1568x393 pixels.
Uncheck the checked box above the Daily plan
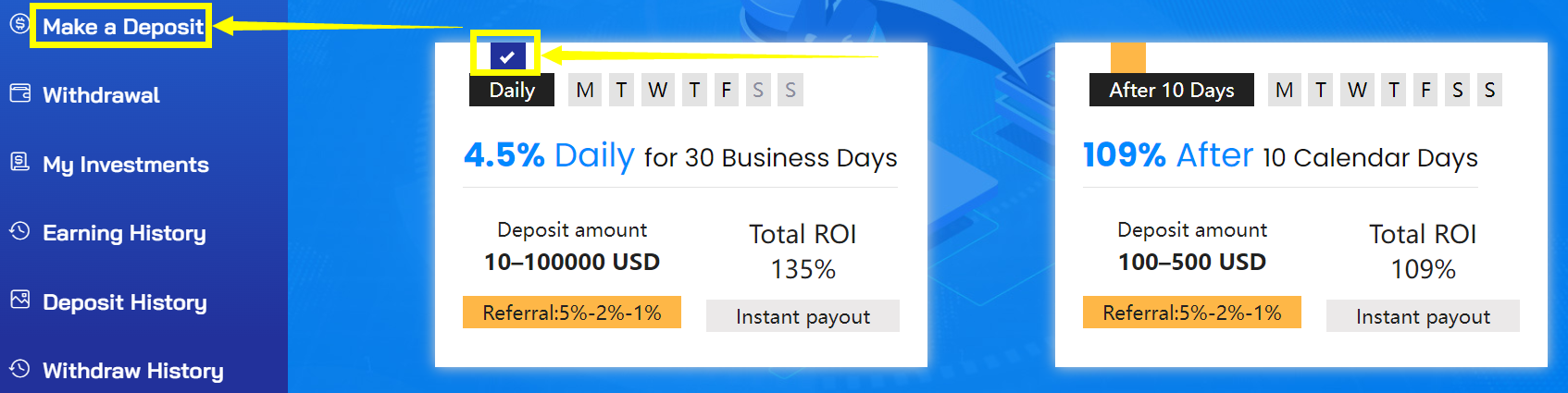click(x=507, y=56)
